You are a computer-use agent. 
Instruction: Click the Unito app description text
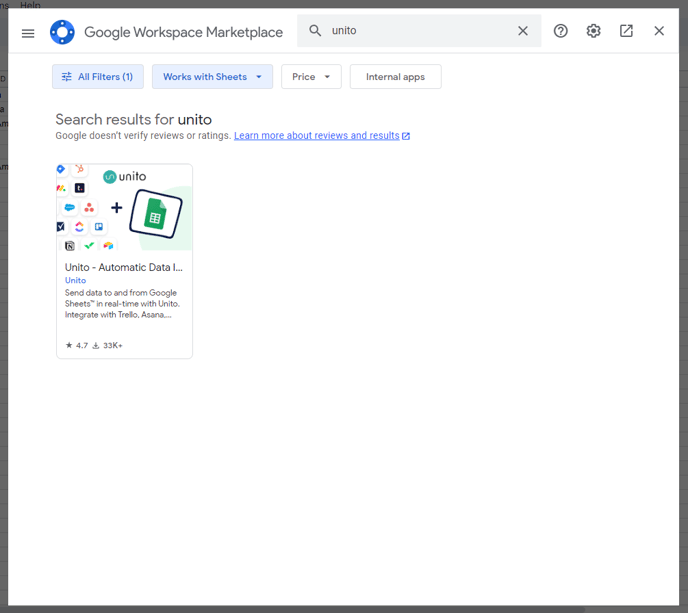tap(122, 304)
